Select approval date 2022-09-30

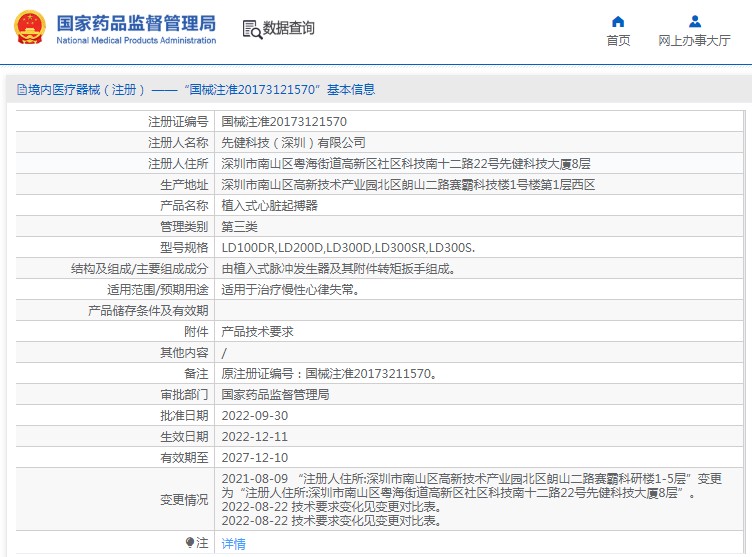255,416
